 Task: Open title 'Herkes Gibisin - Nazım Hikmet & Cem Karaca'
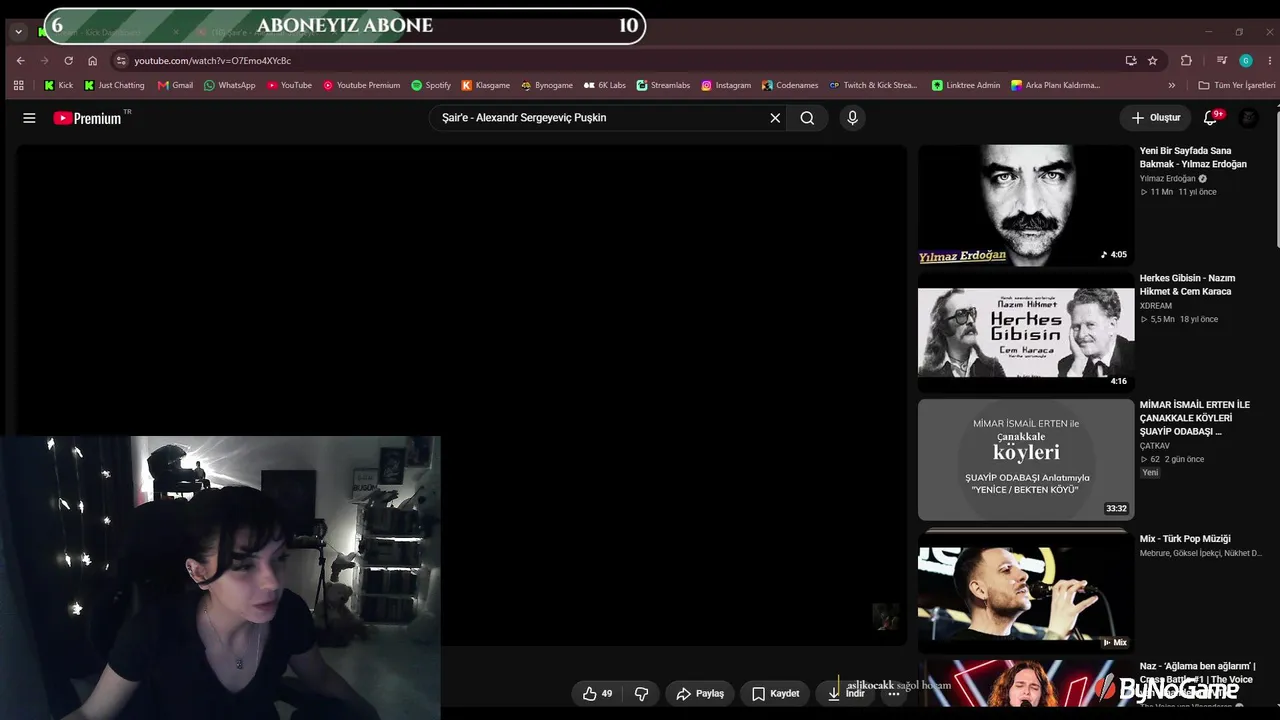click(x=1187, y=285)
